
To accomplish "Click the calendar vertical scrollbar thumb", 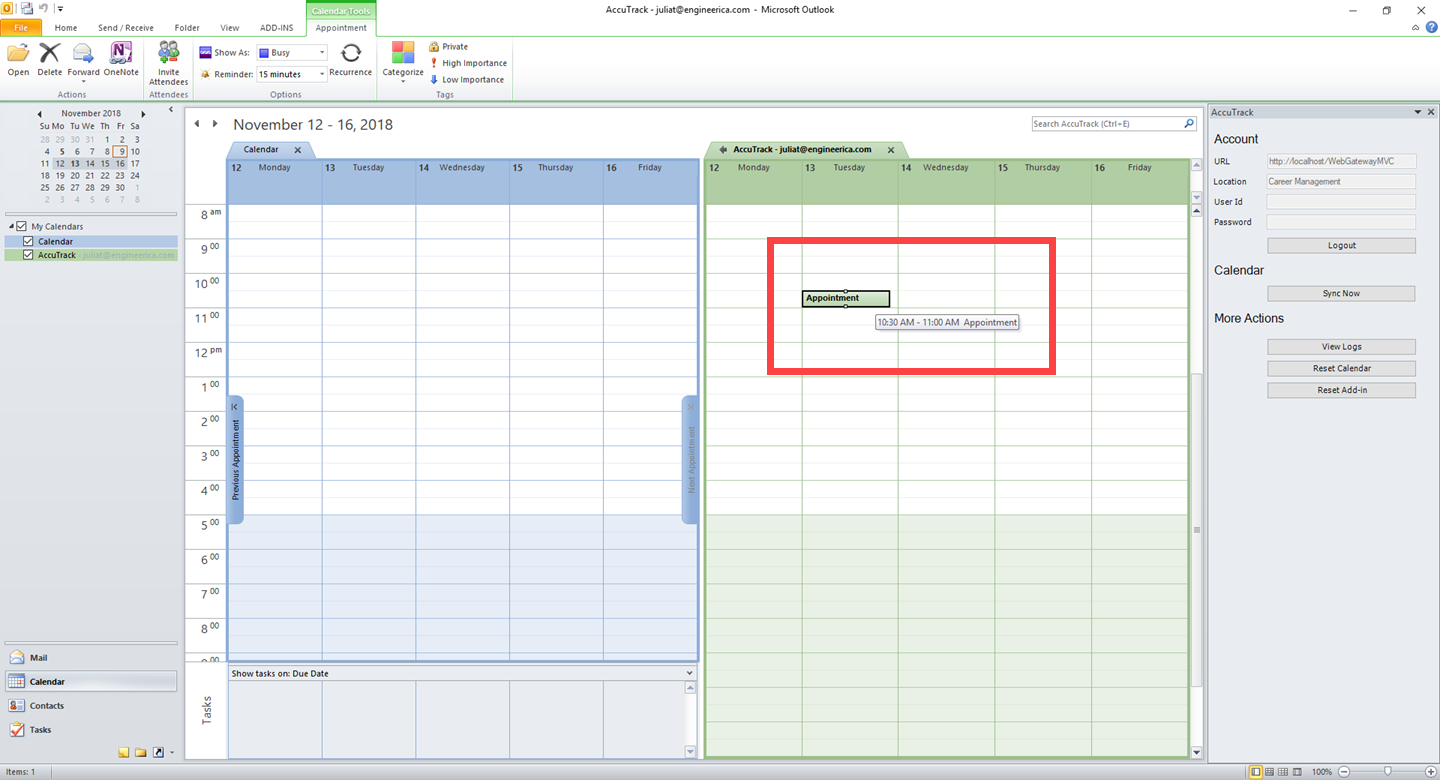I will (1196, 528).
